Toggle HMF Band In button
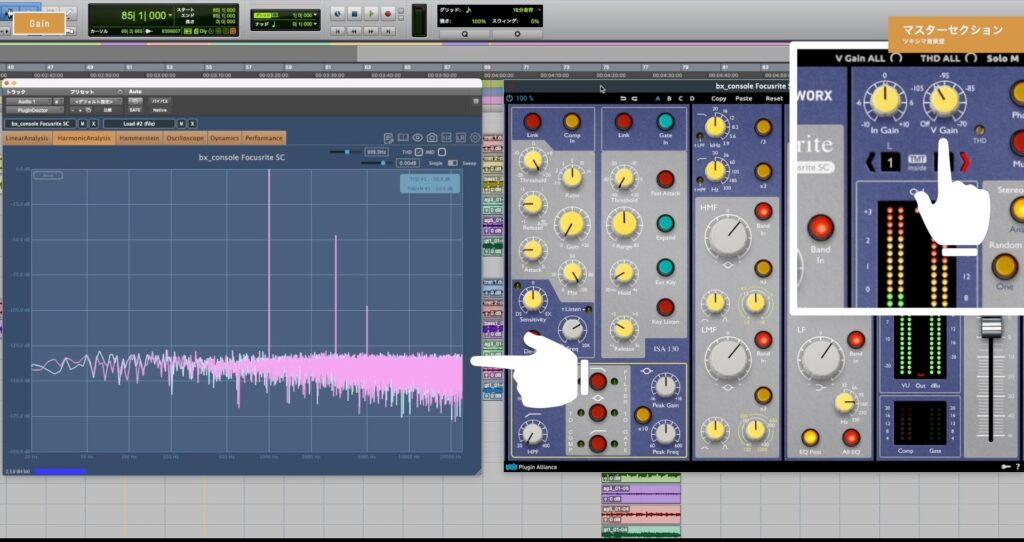The image size is (1024, 542). (763, 210)
